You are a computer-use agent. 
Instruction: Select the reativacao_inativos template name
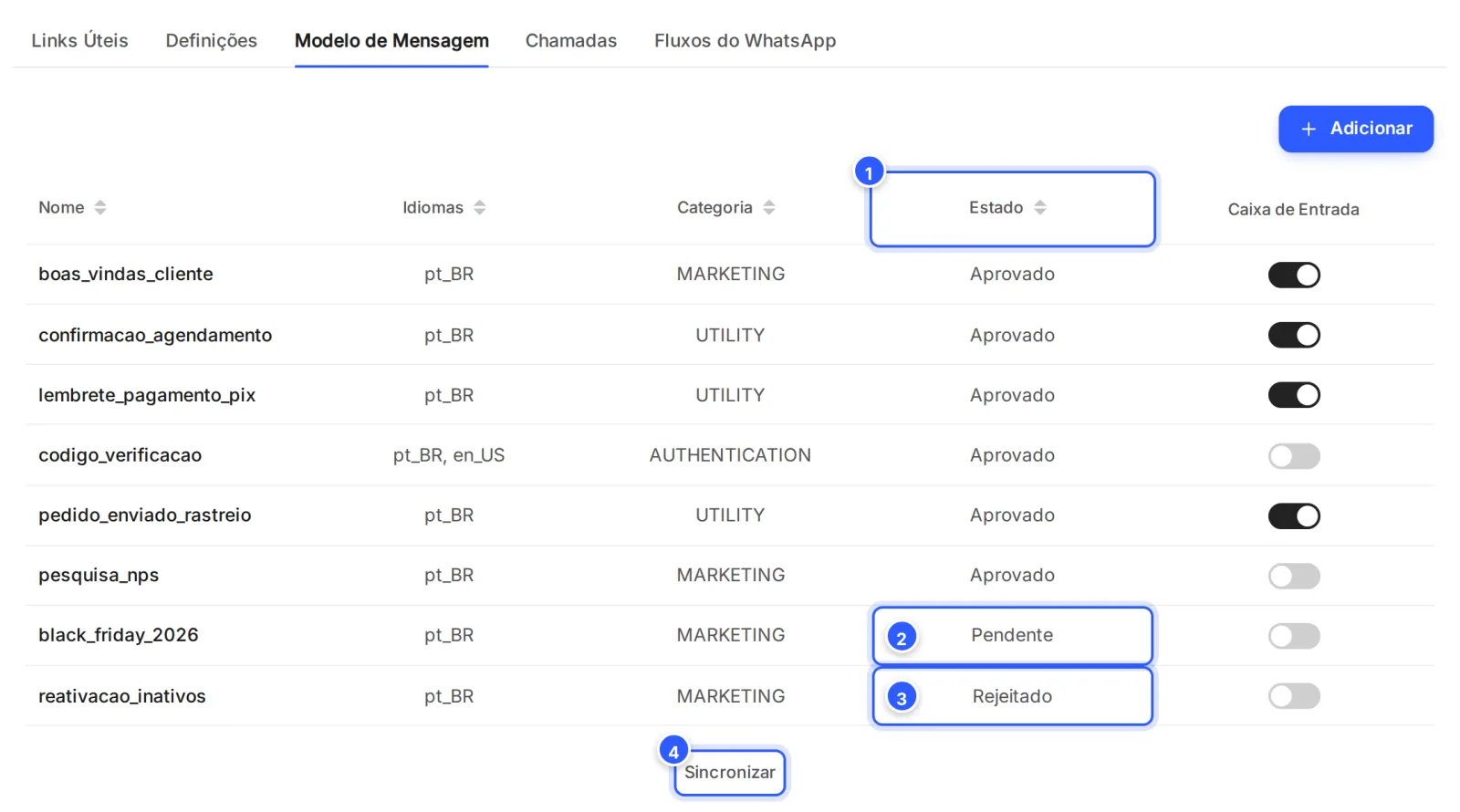[122, 696]
